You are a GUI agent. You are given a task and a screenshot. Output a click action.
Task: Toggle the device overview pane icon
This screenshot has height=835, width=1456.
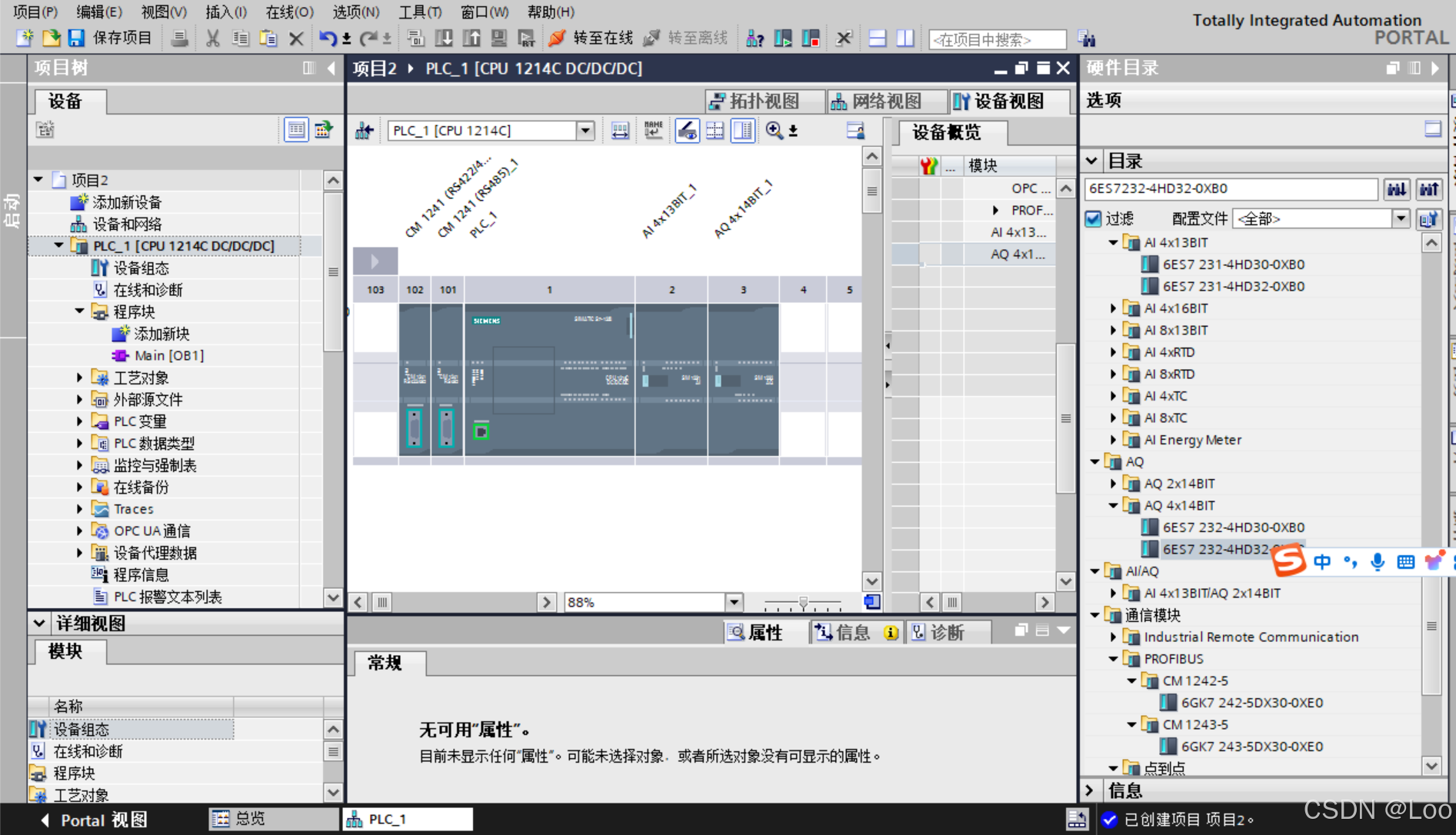pos(743,131)
